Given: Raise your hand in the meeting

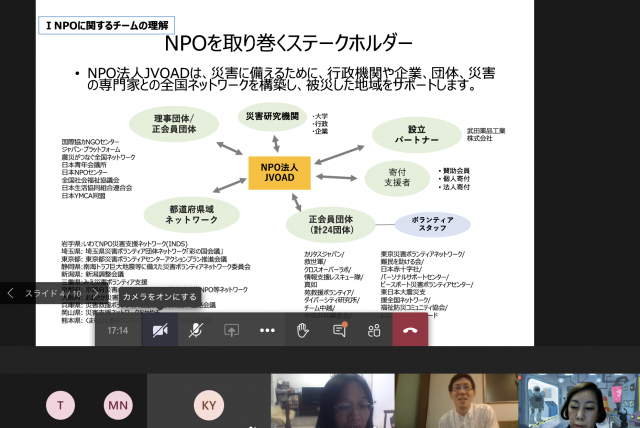Looking at the screenshot, I should tap(302, 330).
